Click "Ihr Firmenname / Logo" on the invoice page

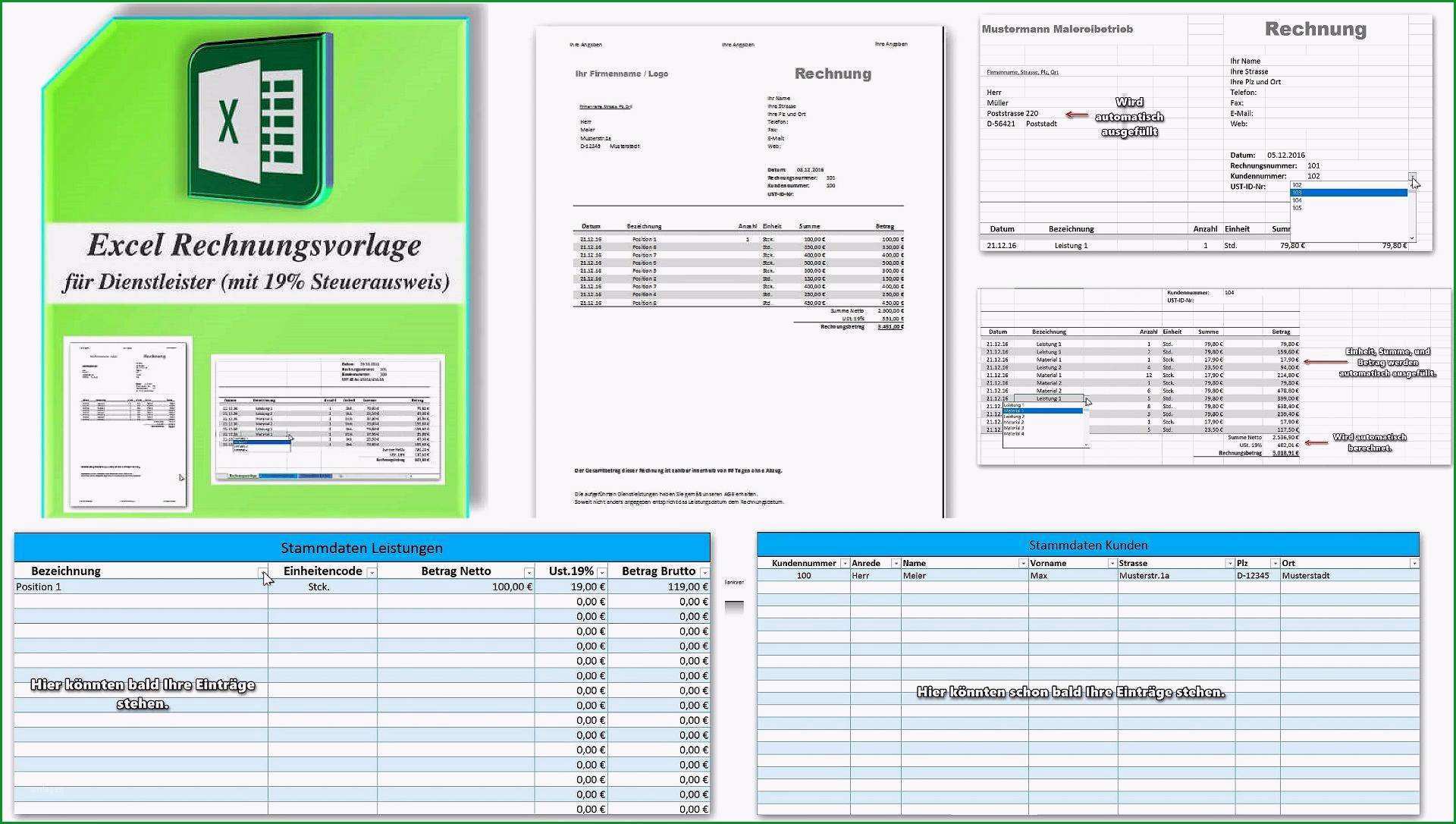pyautogui.click(x=622, y=74)
